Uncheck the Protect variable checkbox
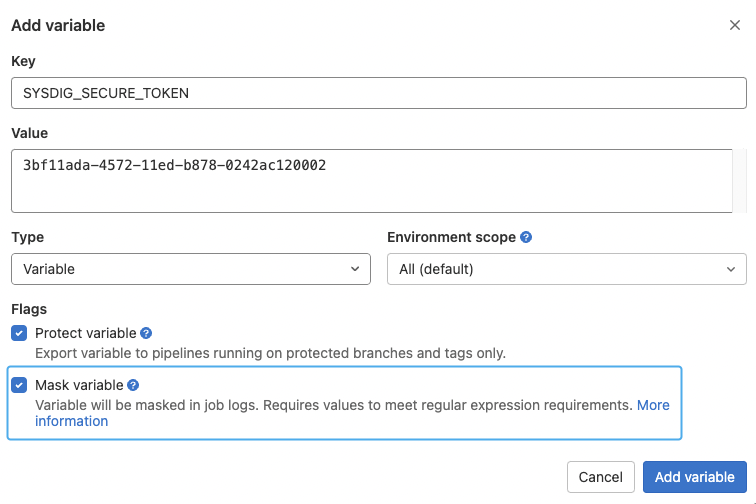This screenshot has height=504, width=756. pos(19,333)
